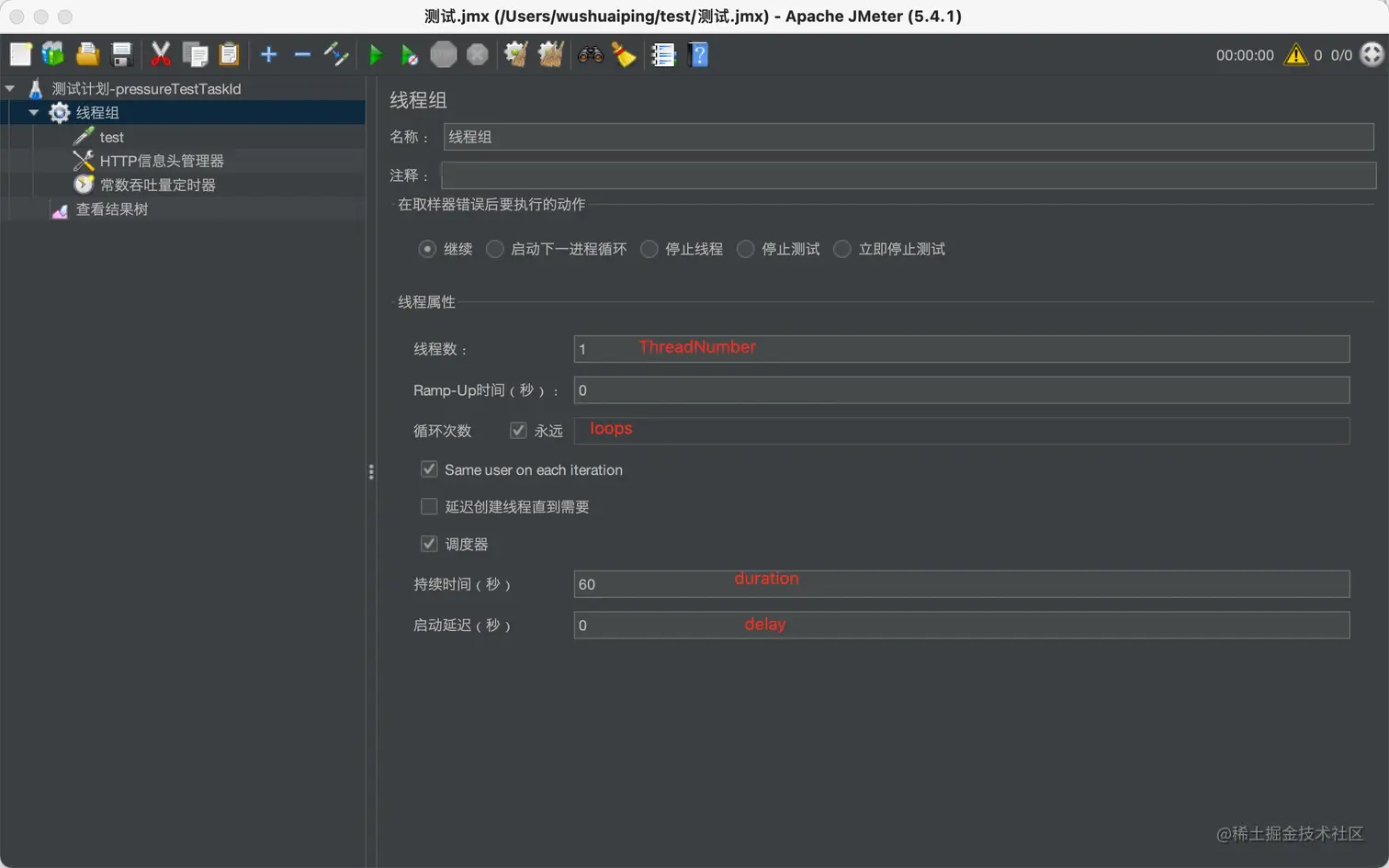Click the Copy icon in toolbar
The width and height of the screenshot is (1389, 868).
[x=195, y=55]
